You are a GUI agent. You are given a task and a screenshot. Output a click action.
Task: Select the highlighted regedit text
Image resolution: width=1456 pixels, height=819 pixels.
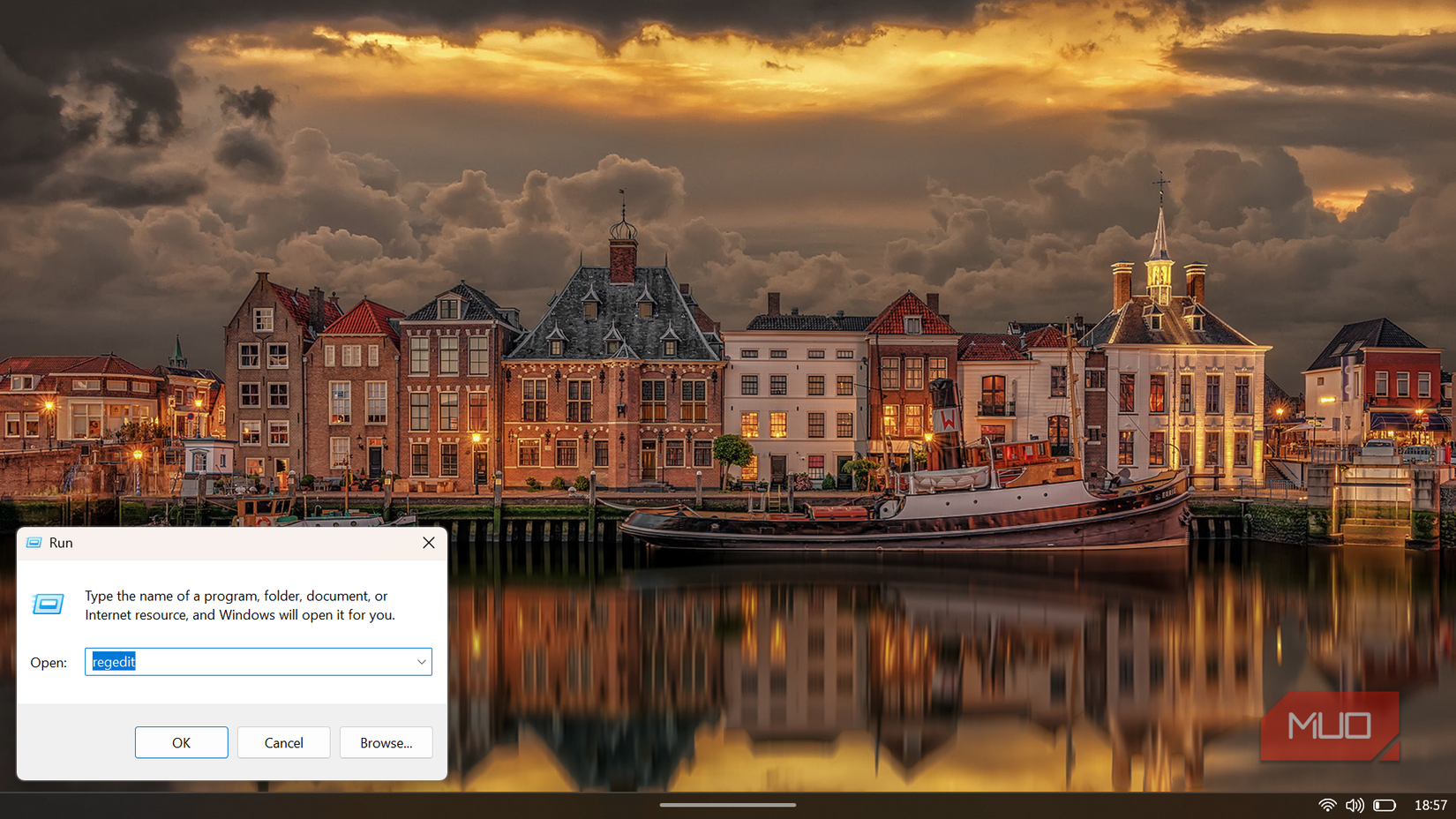(113, 662)
